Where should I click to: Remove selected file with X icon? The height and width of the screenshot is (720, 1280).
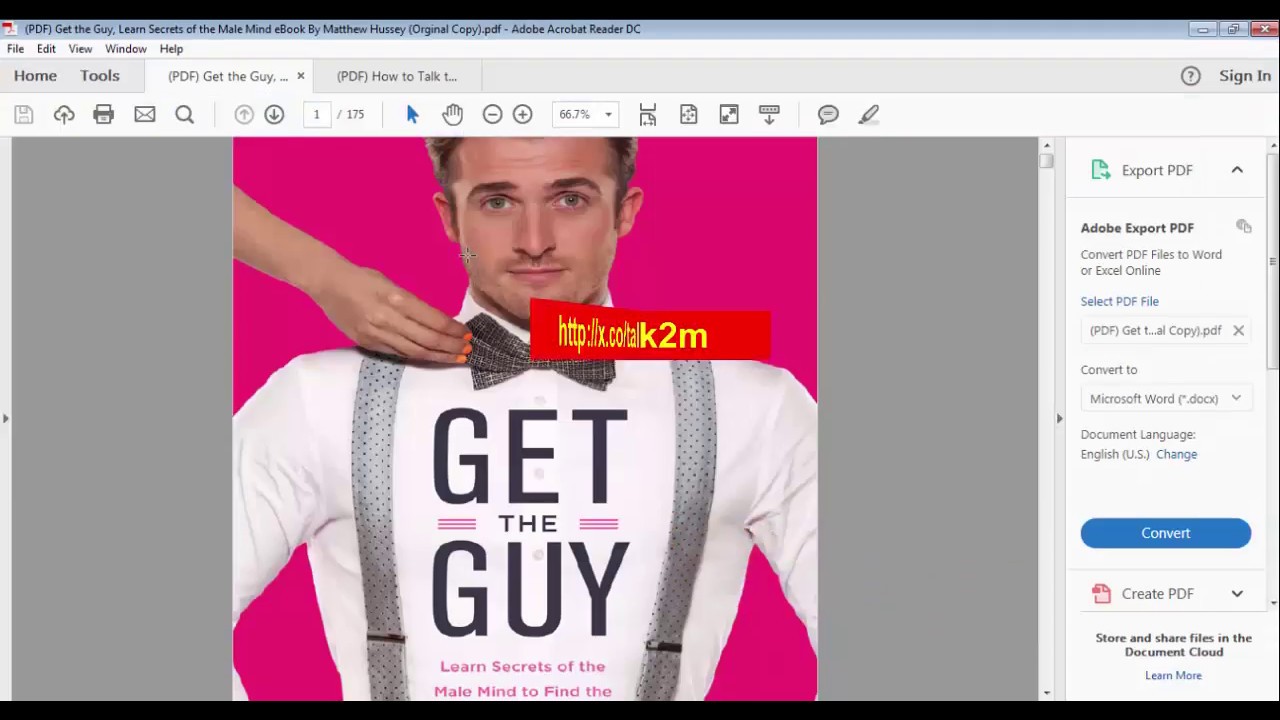(1238, 330)
